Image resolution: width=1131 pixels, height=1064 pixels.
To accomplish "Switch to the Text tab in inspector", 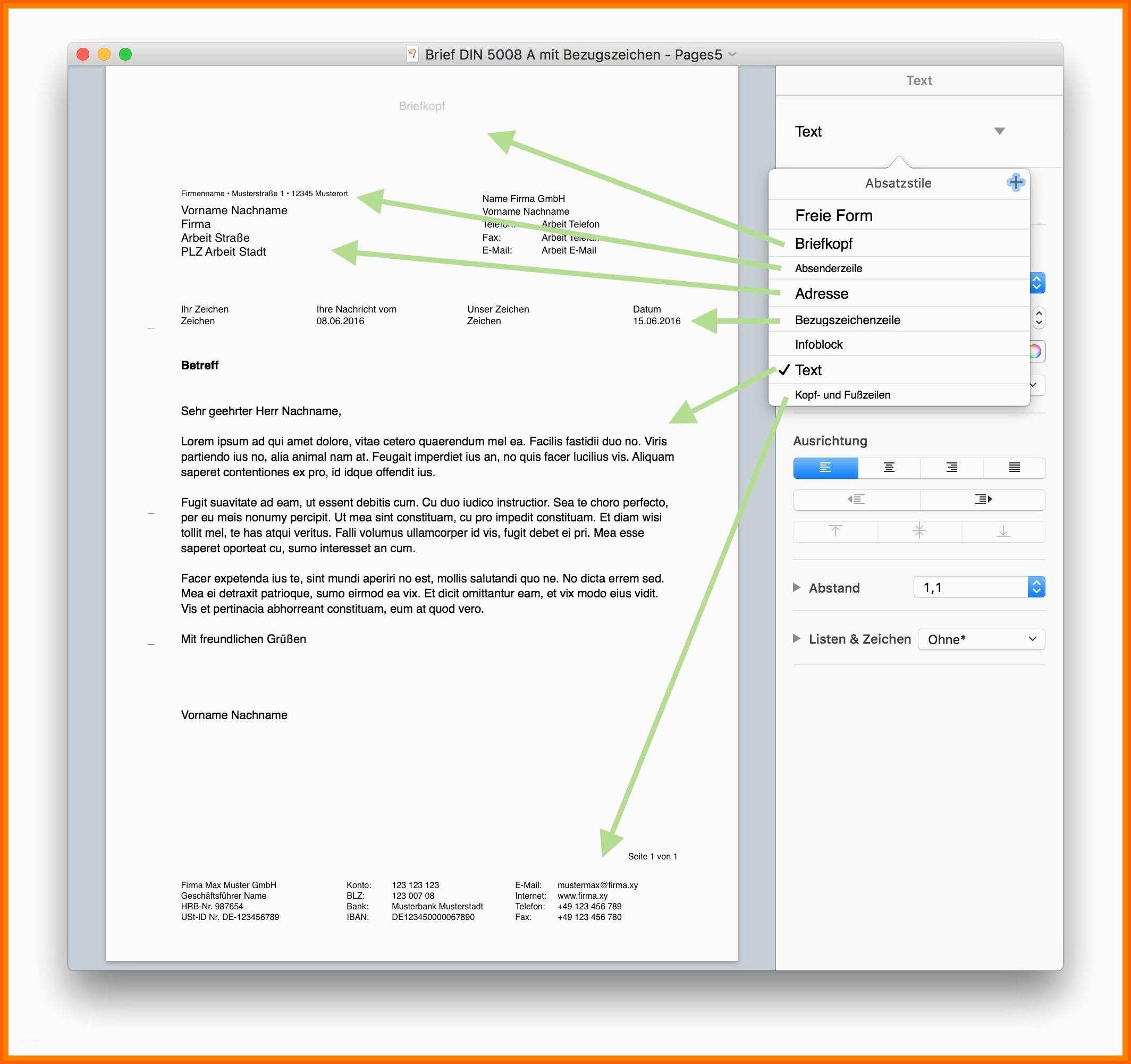I will (x=919, y=80).
